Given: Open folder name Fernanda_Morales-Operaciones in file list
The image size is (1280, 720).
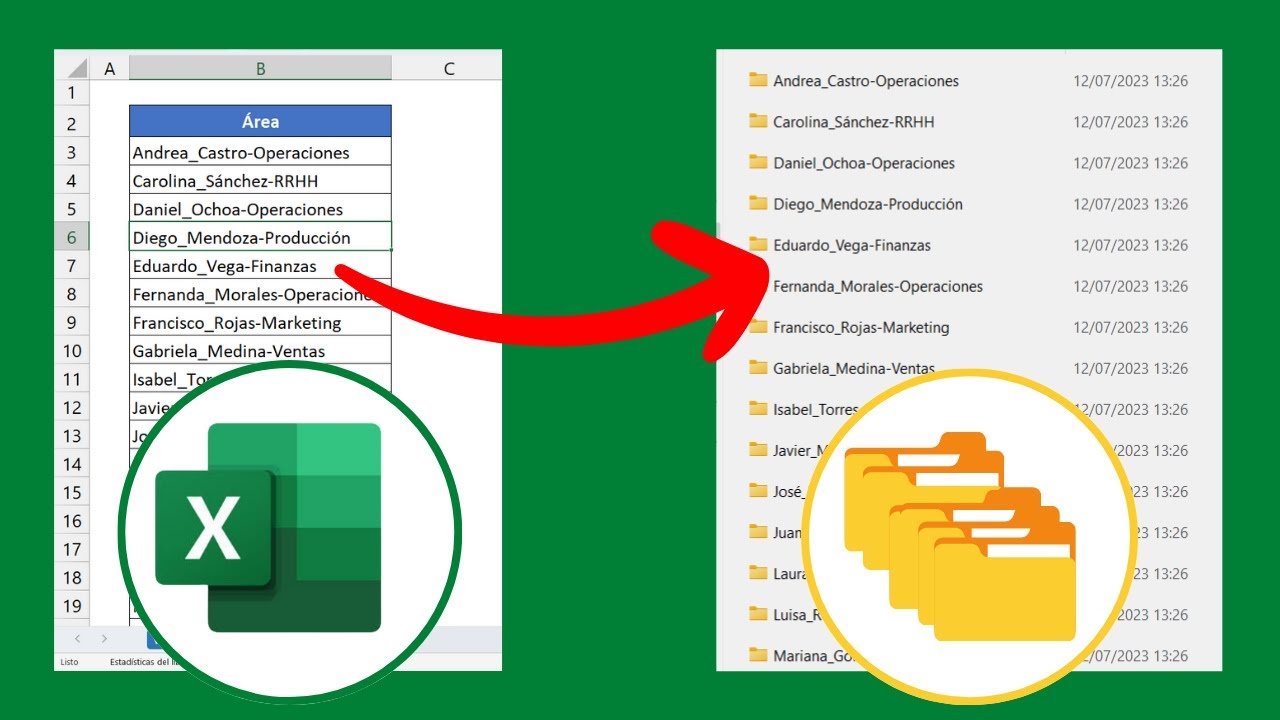Looking at the screenshot, I should tap(878, 286).
